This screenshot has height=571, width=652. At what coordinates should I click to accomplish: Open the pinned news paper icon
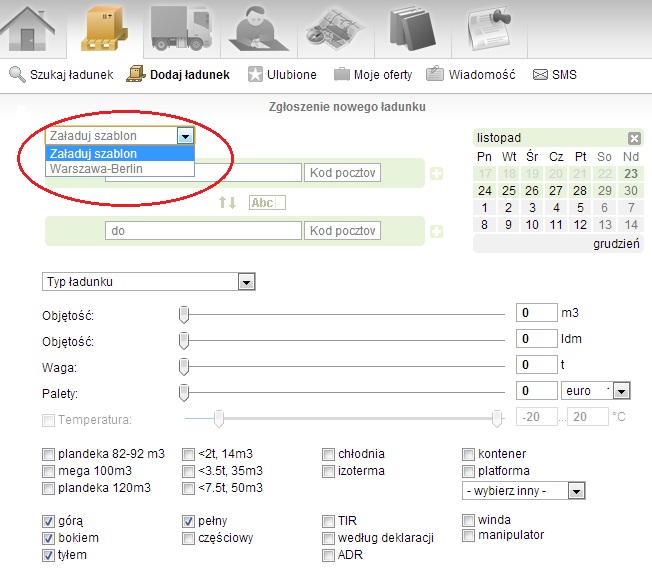click(489, 28)
